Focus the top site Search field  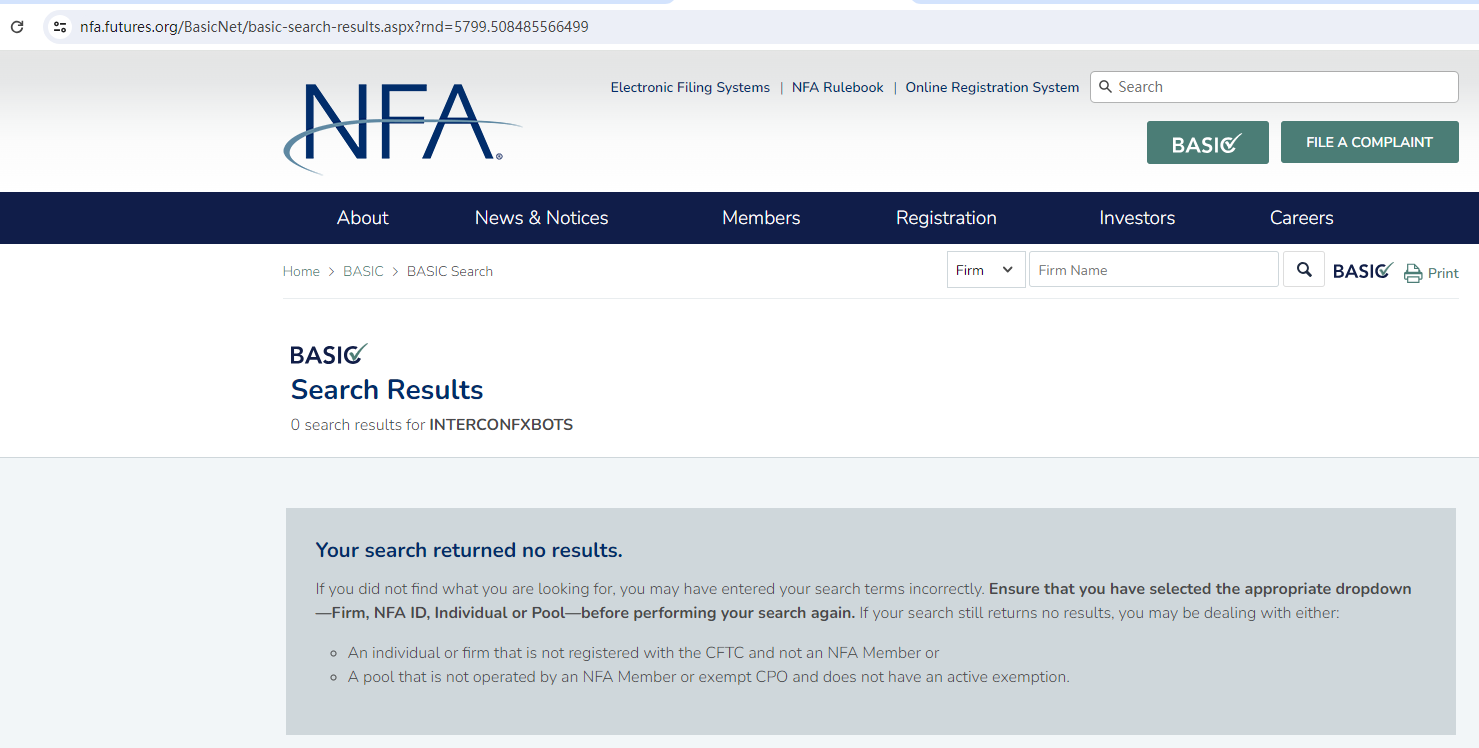[x=1274, y=87]
